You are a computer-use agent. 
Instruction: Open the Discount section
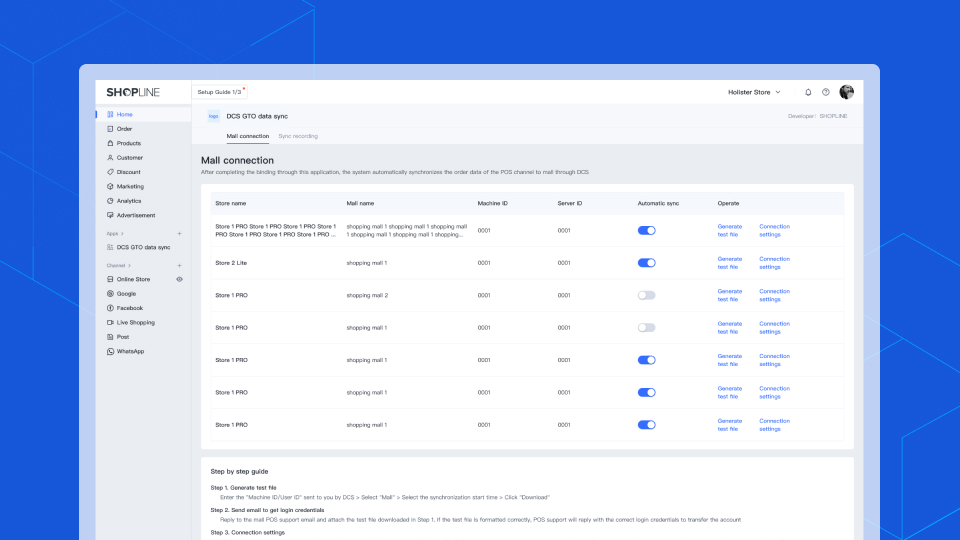click(128, 172)
